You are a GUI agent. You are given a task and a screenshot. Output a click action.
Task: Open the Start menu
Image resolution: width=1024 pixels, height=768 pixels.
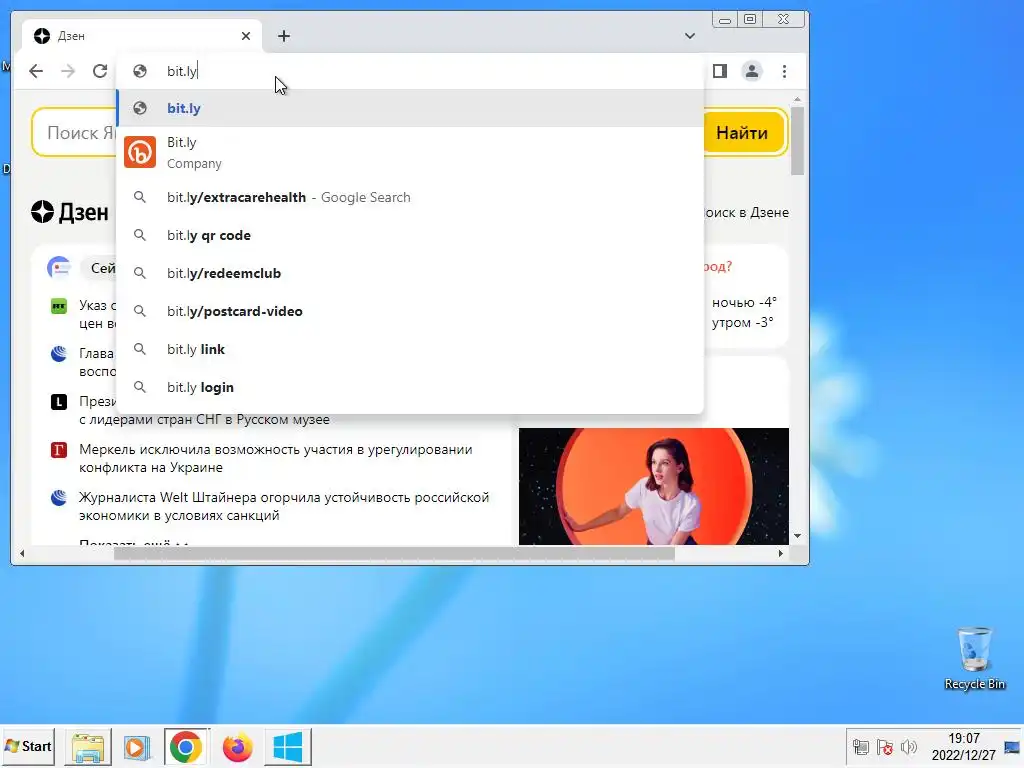click(28, 746)
